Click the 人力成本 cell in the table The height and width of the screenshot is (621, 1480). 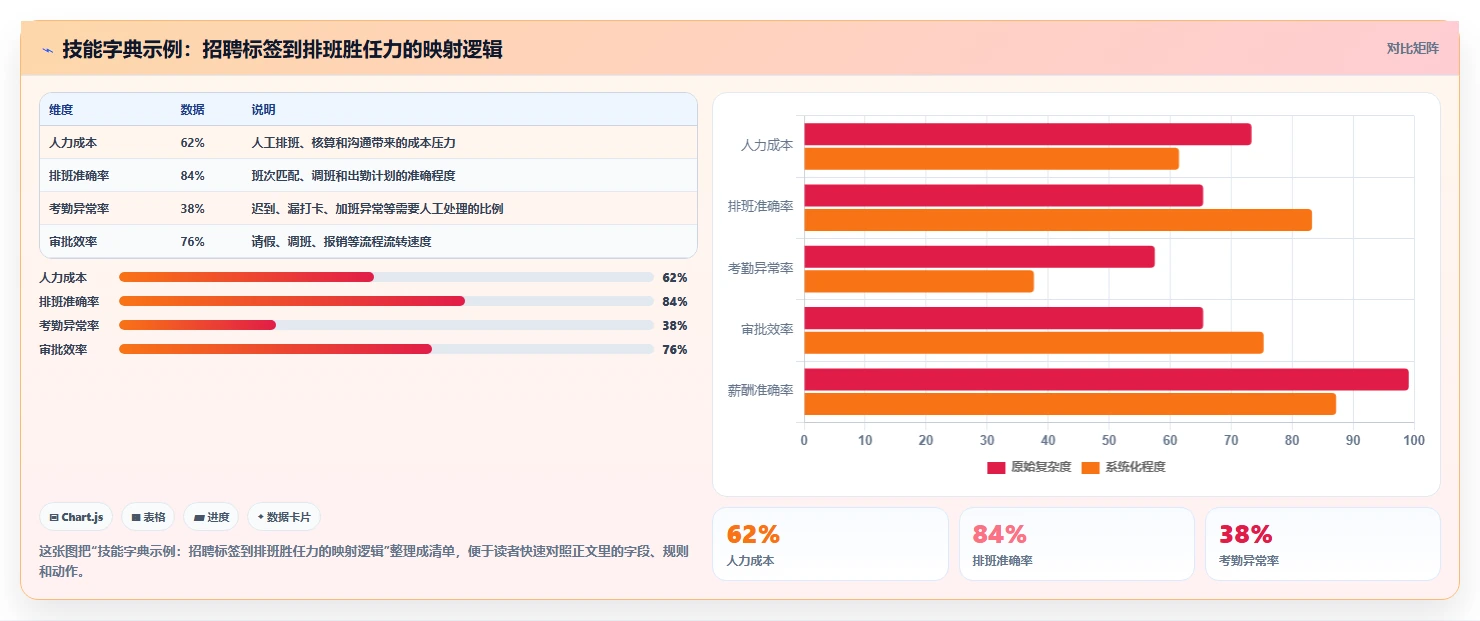click(73, 143)
